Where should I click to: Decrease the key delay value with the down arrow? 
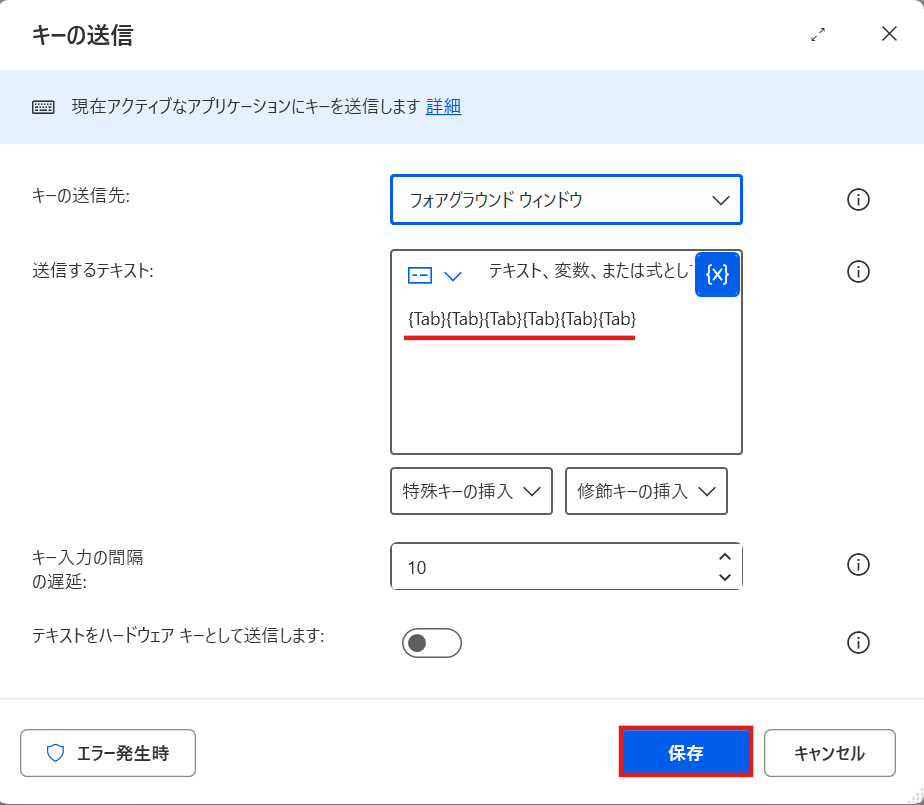point(725,577)
